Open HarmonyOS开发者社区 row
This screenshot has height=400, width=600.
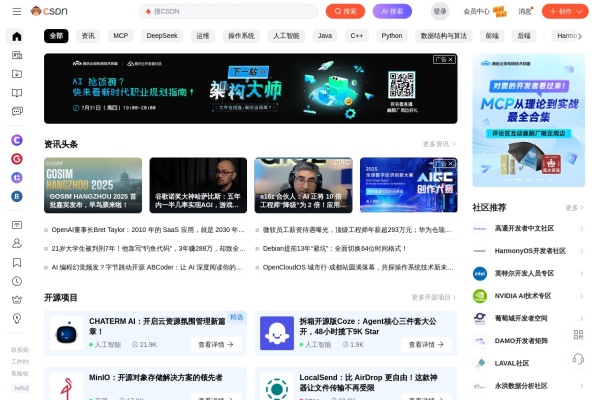[x=528, y=251]
